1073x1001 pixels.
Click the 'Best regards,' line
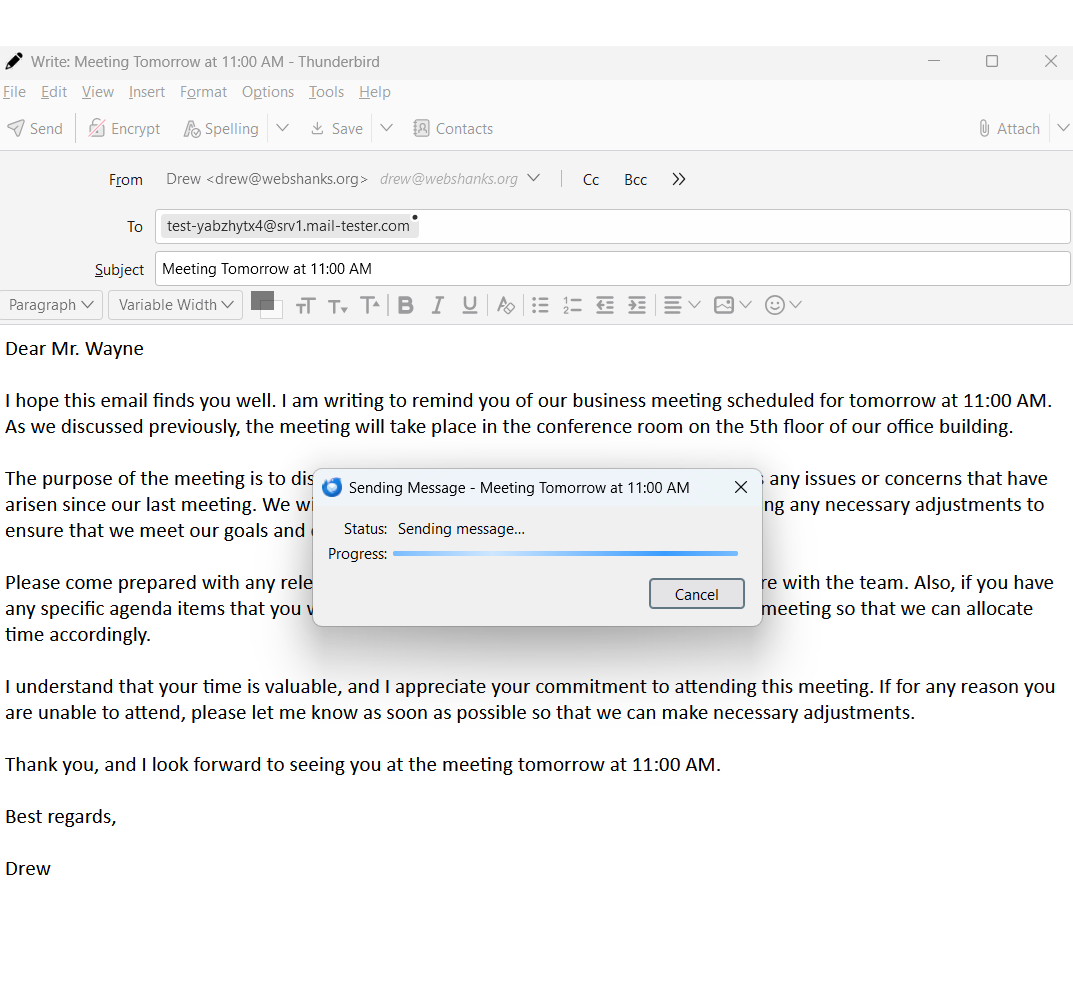[x=61, y=817]
